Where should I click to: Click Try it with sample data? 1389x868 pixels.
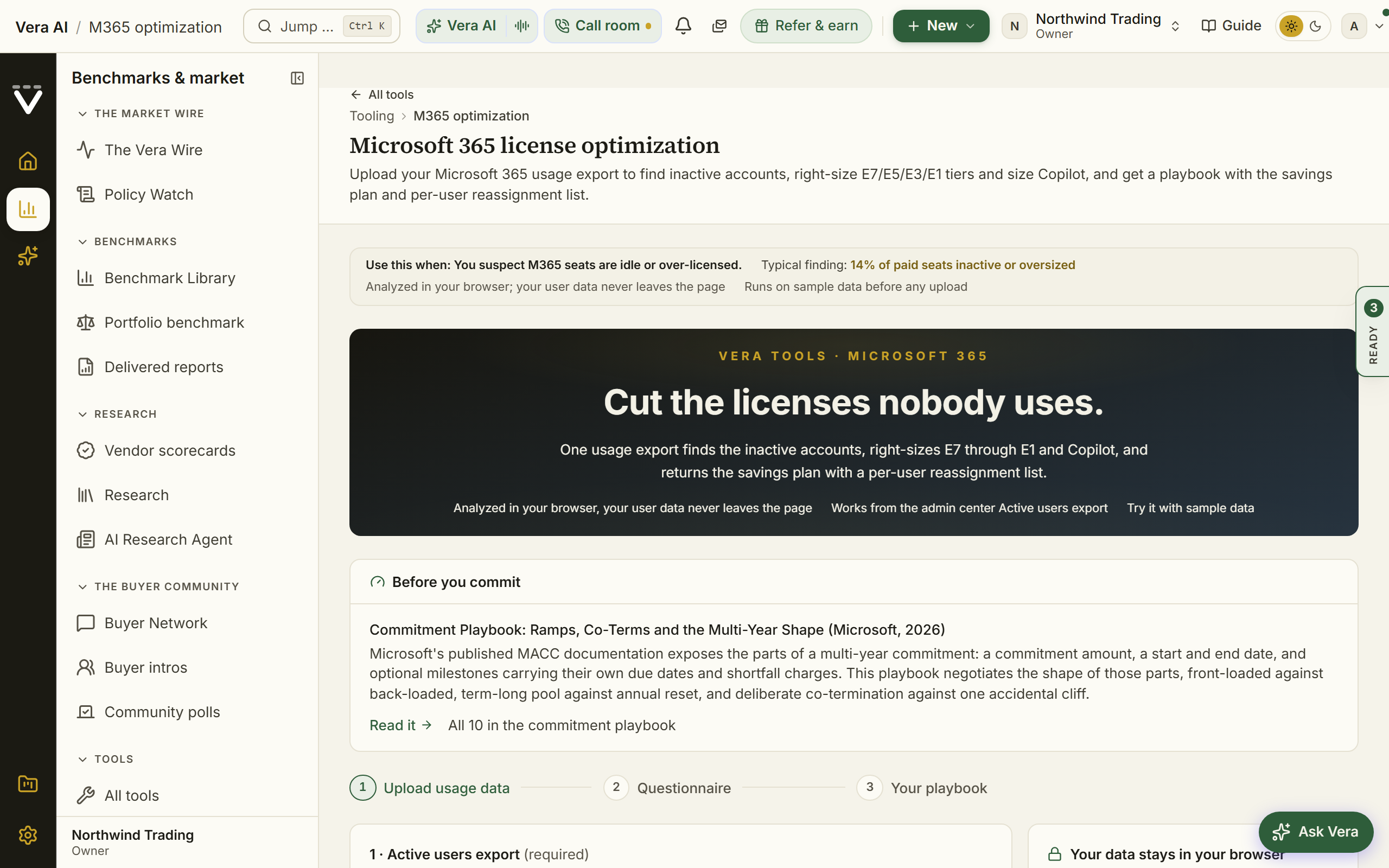1190,508
